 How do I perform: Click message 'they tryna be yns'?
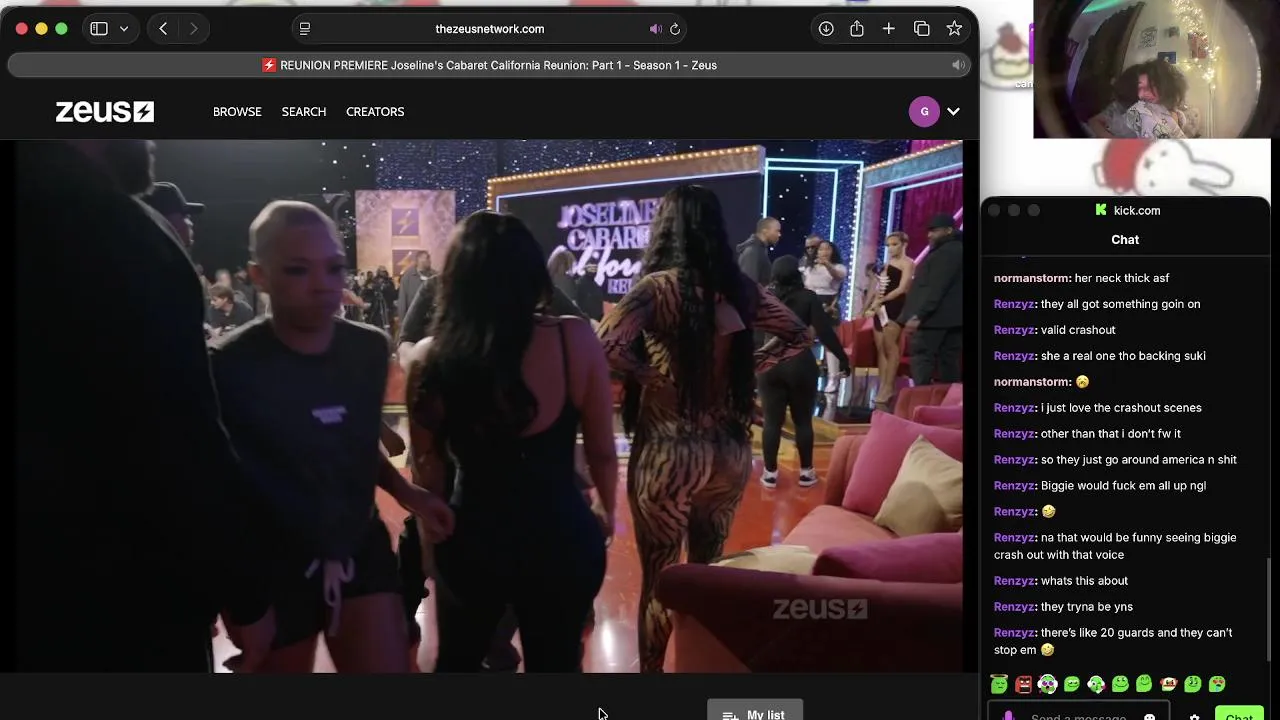tap(1087, 607)
